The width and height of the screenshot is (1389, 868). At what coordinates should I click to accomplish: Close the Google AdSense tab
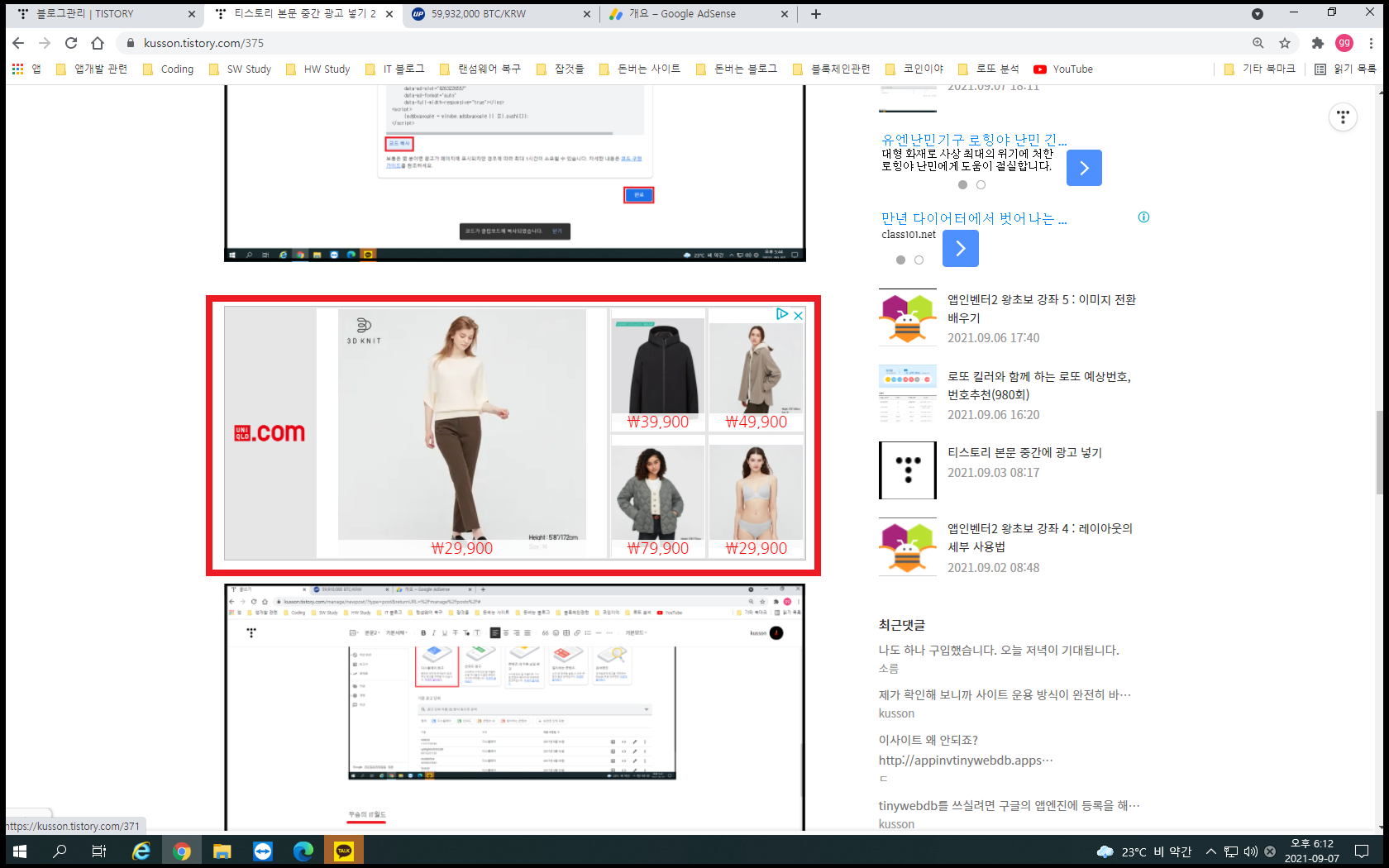pyautogui.click(x=785, y=14)
